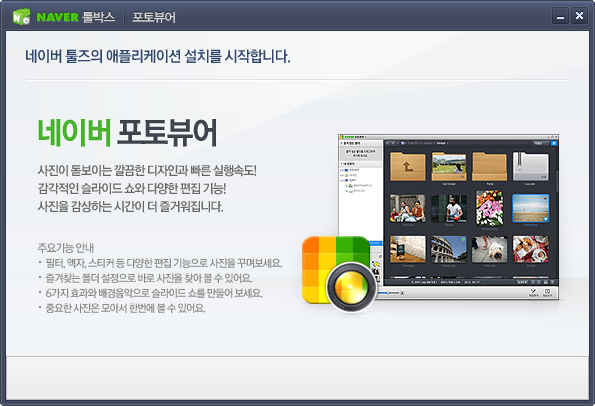595x406 pixels.
Task: Click the line 사진을 감상하는 시간이 더 즐거워집니다.
Action: [x=131, y=206]
